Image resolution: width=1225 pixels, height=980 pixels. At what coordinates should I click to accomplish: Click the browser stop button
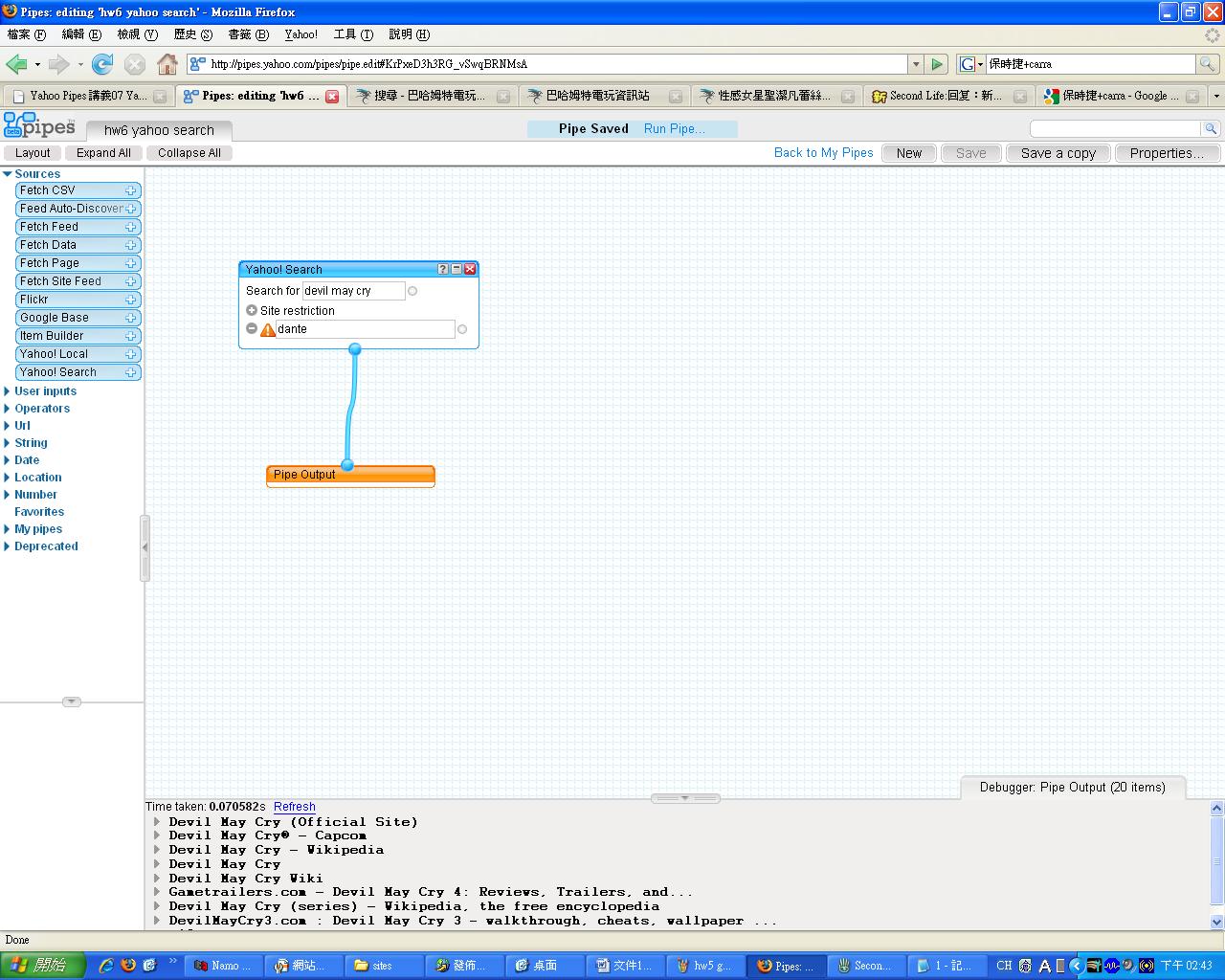135,64
